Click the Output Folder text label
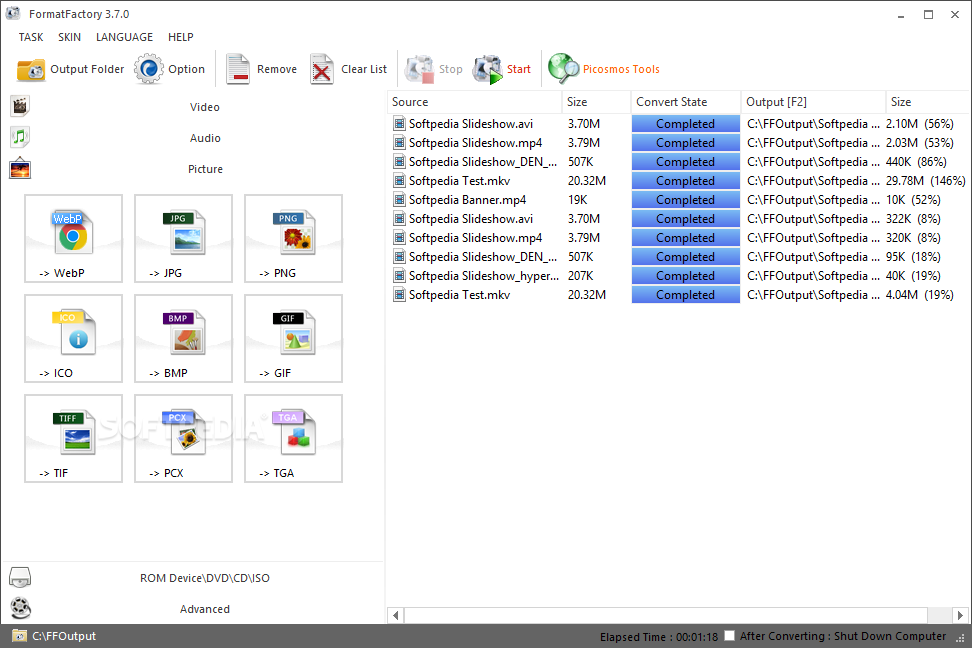Viewport: 972px width, 648px height. click(87, 69)
